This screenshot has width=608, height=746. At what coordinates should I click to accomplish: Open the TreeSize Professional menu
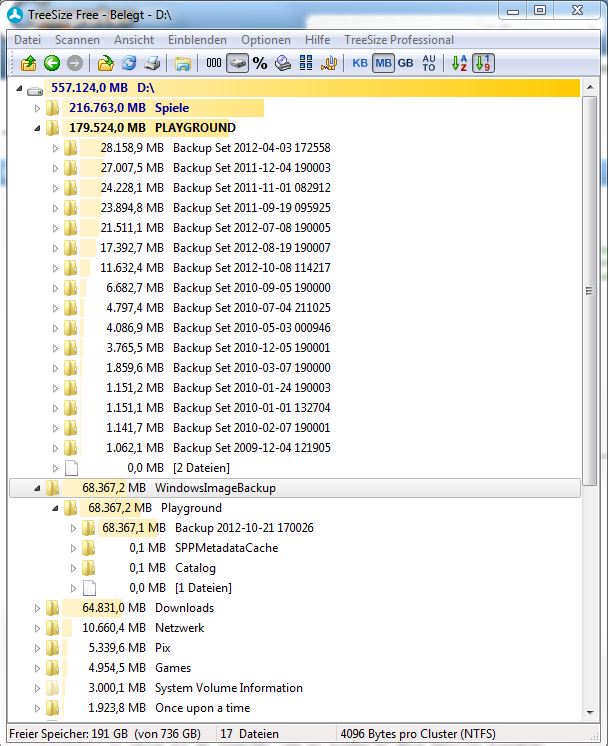399,40
